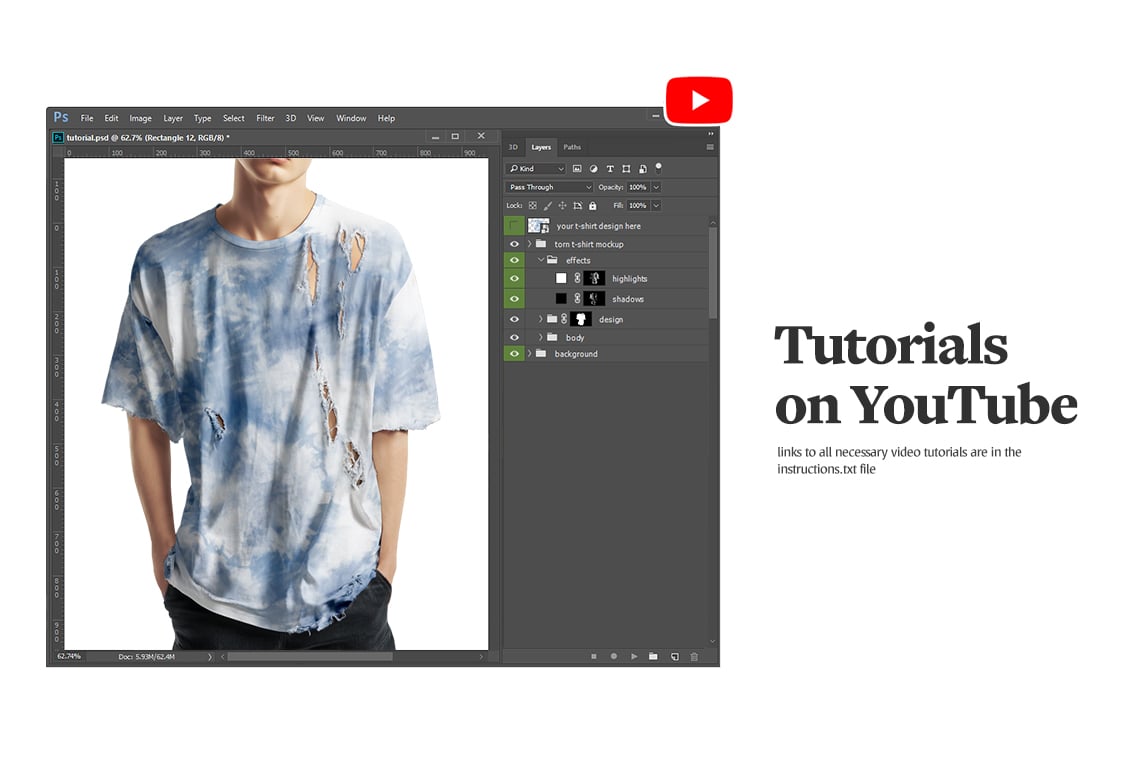Hide the highlights layer
The height and width of the screenshot is (759, 1138).
click(x=514, y=278)
